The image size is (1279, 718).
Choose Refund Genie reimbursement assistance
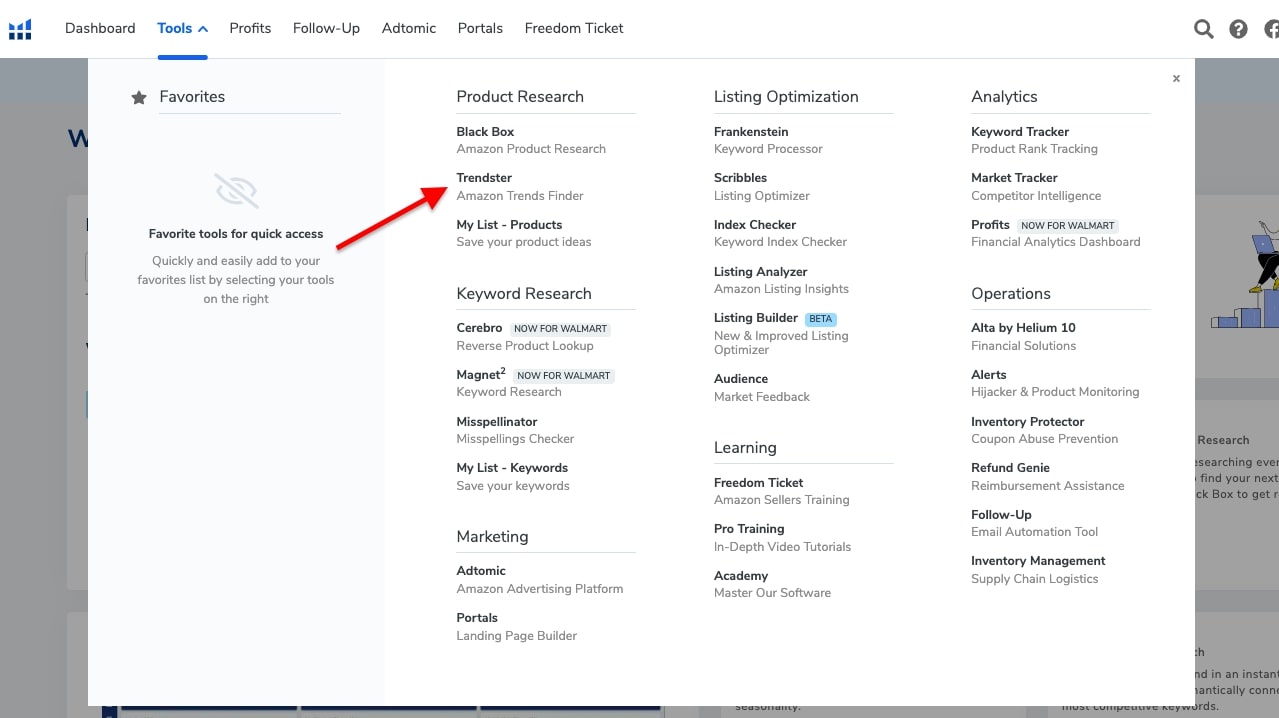pos(1010,468)
